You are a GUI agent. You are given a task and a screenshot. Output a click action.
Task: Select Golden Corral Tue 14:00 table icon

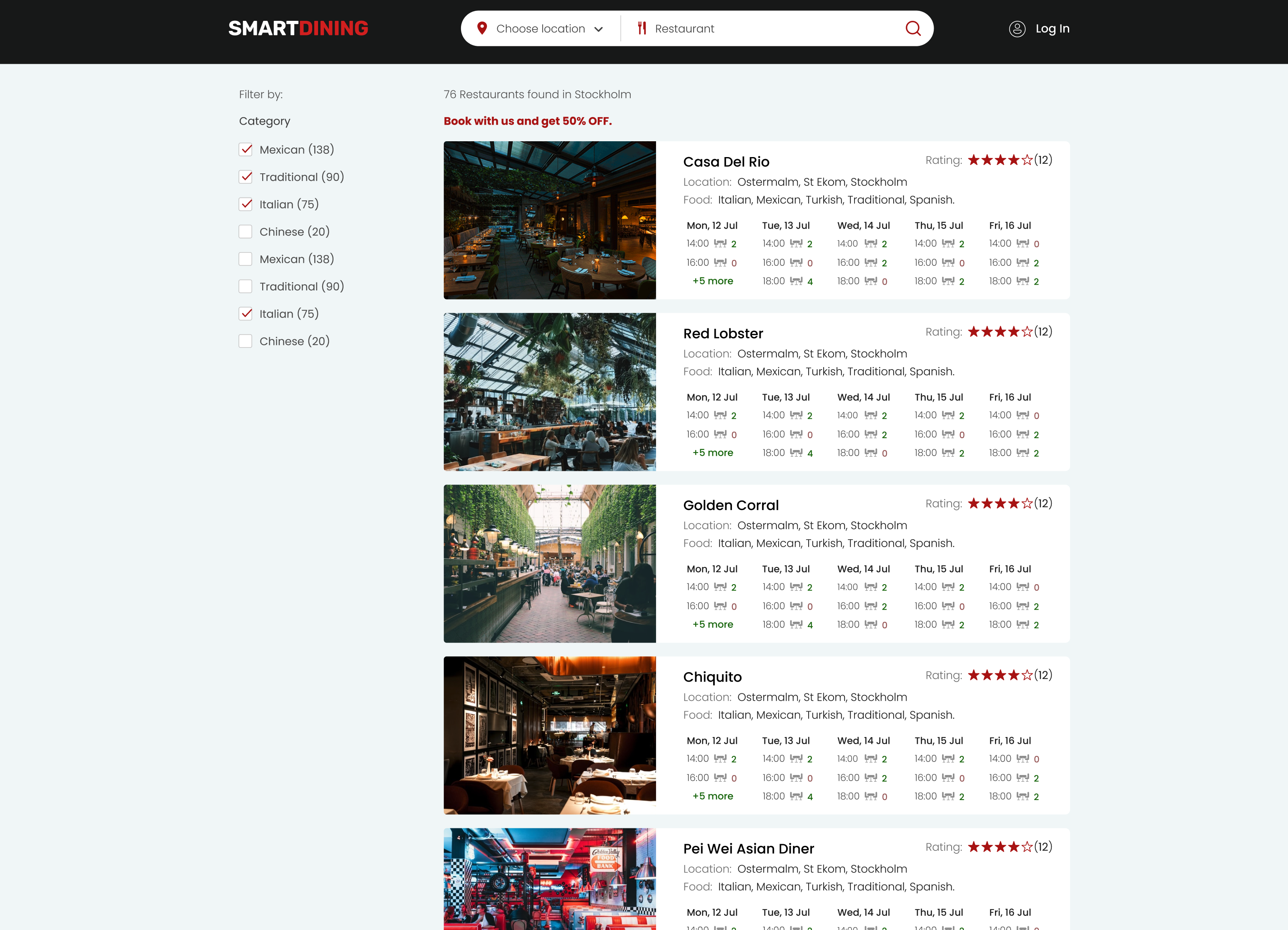click(x=796, y=587)
